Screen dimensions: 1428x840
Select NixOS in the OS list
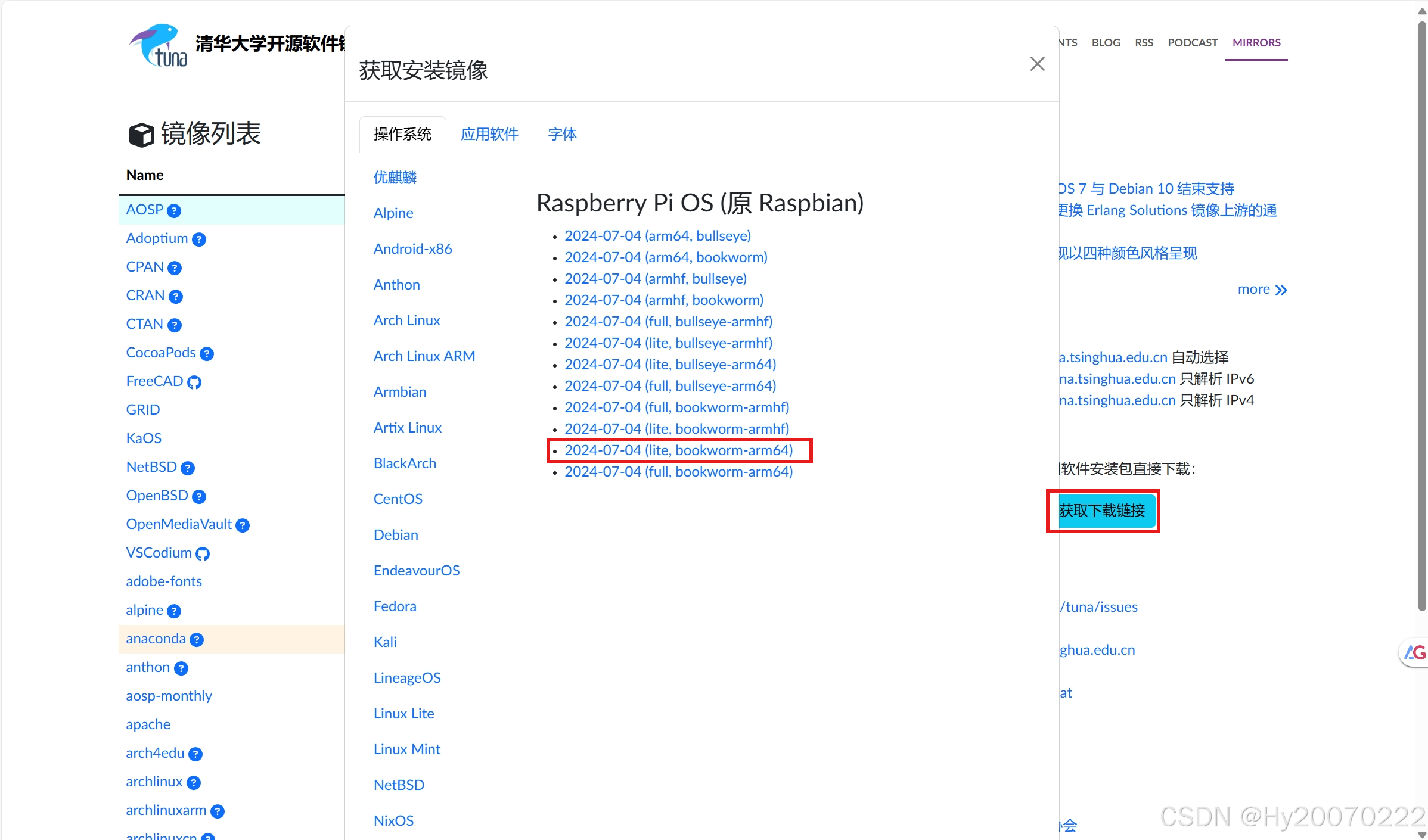[393, 821]
